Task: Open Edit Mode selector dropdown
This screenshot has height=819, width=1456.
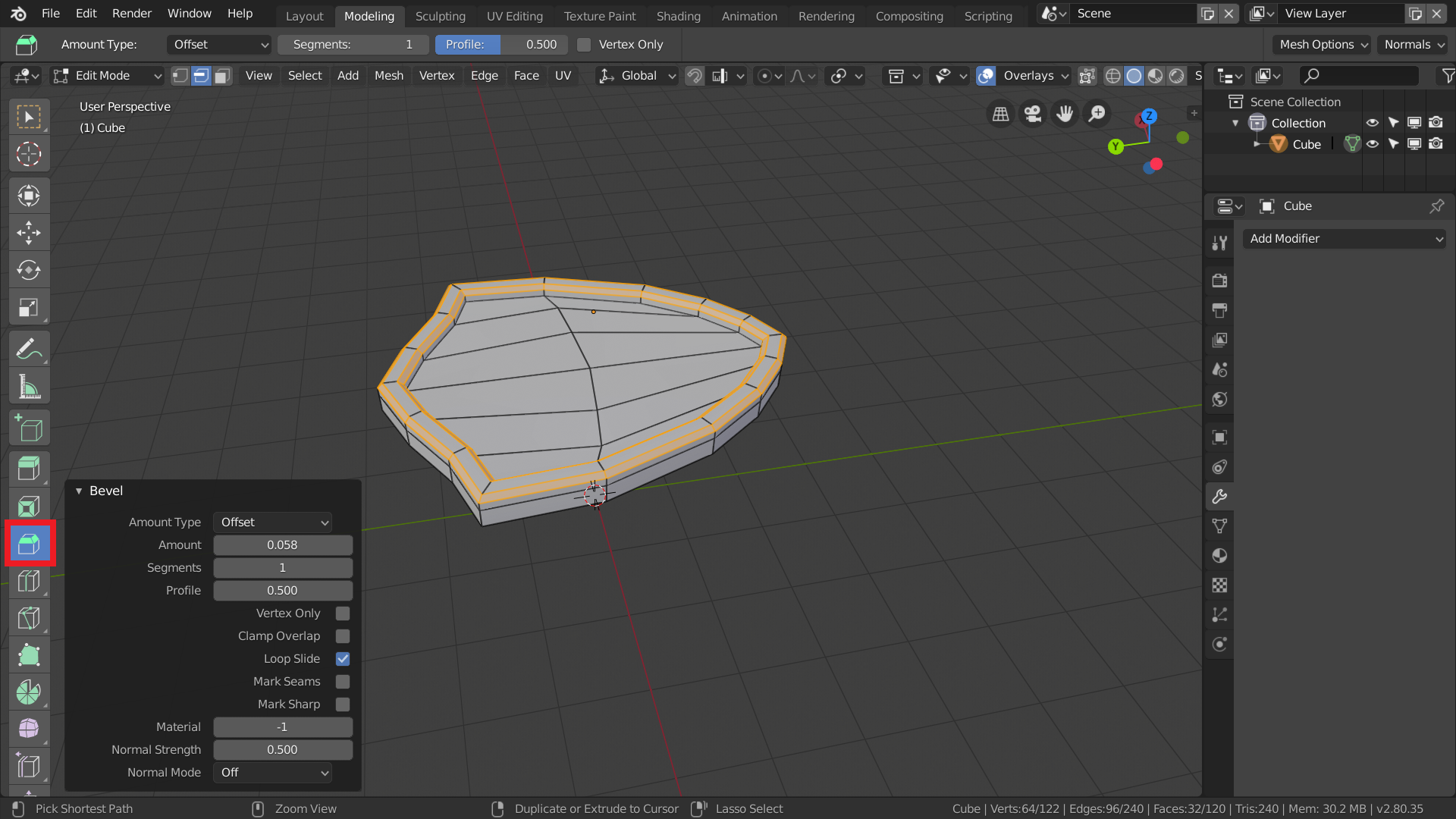Action: 107,76
